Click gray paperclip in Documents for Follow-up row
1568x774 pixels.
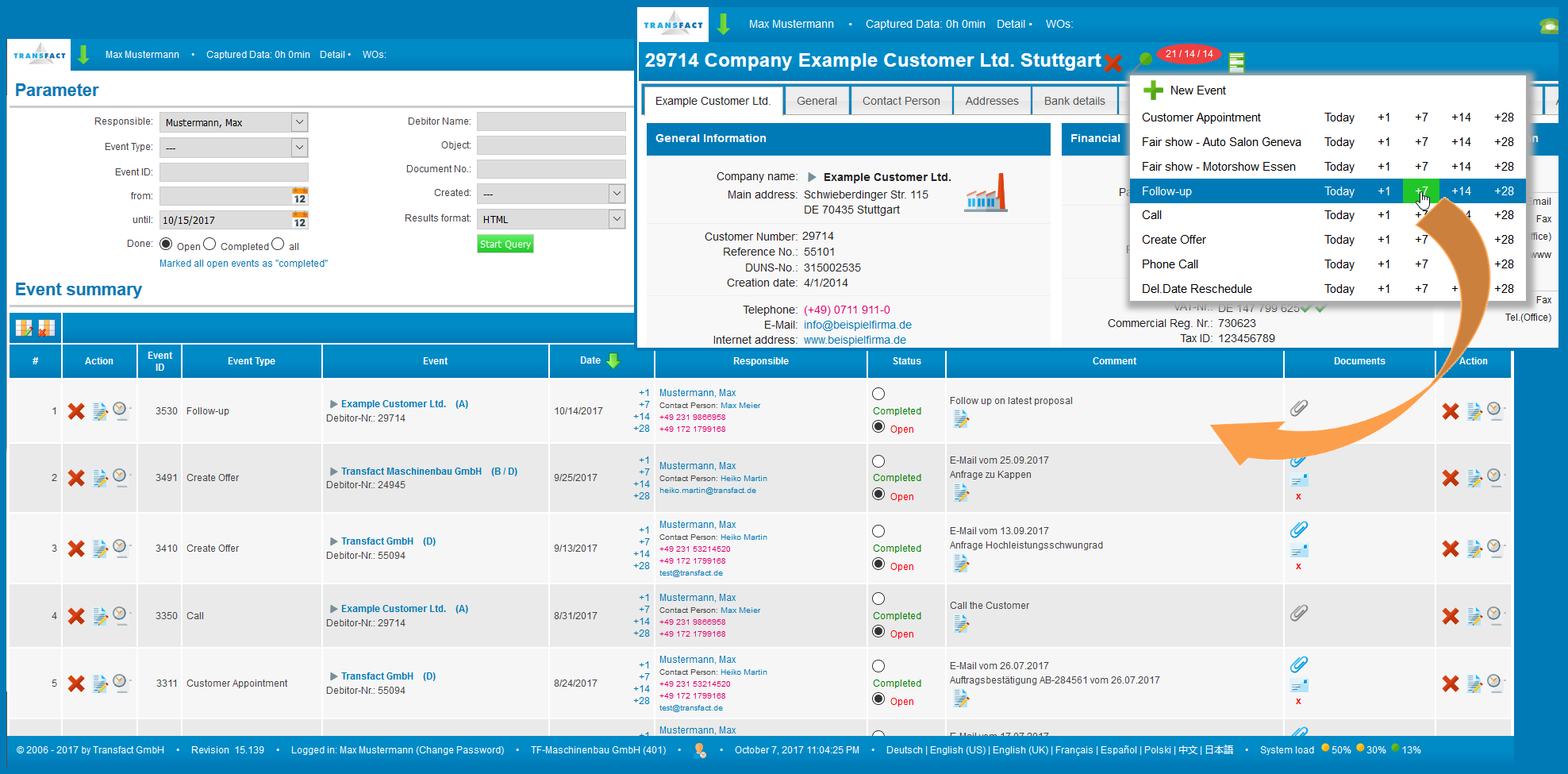1298,408
